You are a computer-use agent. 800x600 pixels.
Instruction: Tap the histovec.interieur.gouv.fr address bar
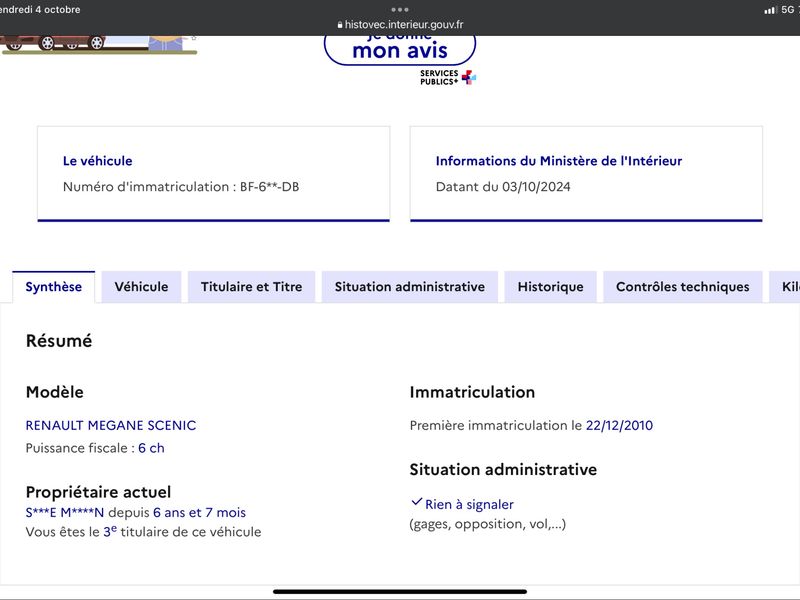[400, 24]
